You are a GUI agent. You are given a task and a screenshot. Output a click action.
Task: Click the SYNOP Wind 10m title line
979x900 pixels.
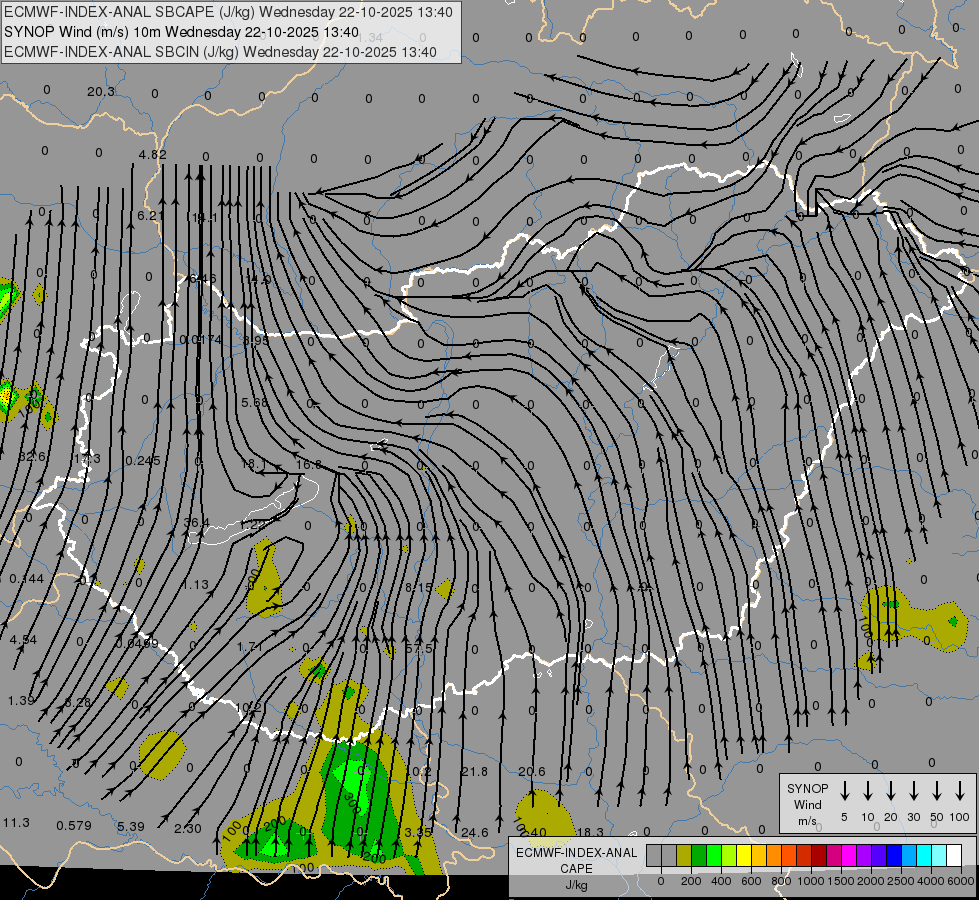coord(181,32)
